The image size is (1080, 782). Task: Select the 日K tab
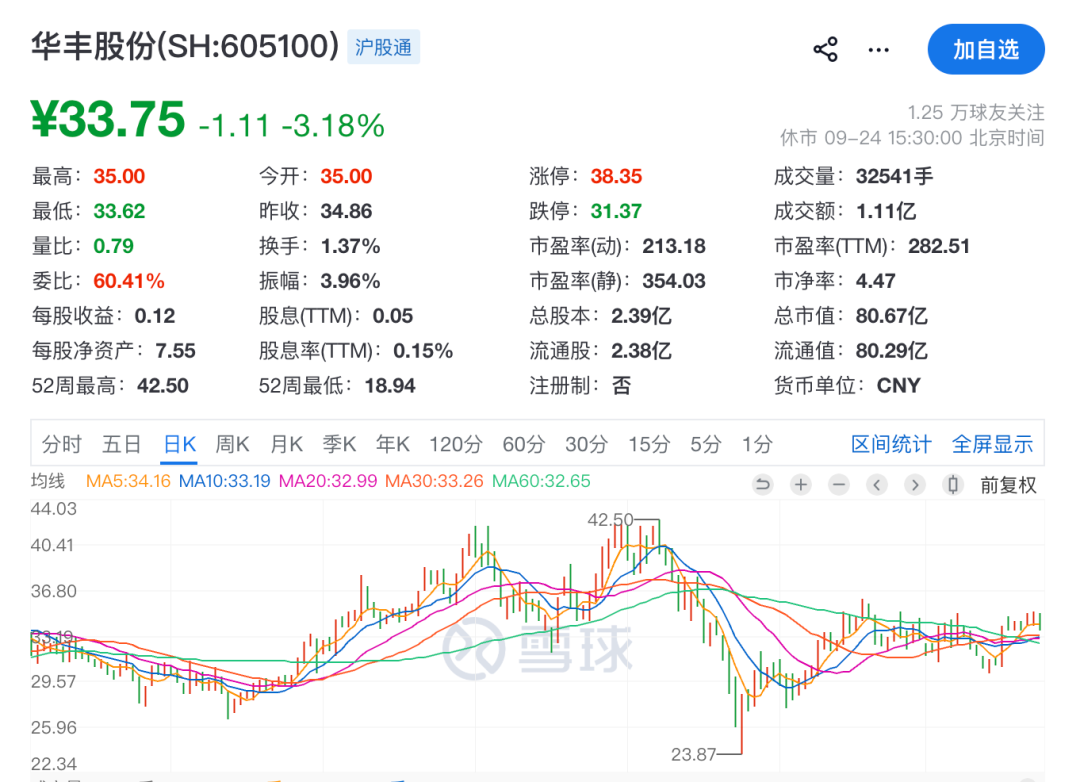(180, 444)
